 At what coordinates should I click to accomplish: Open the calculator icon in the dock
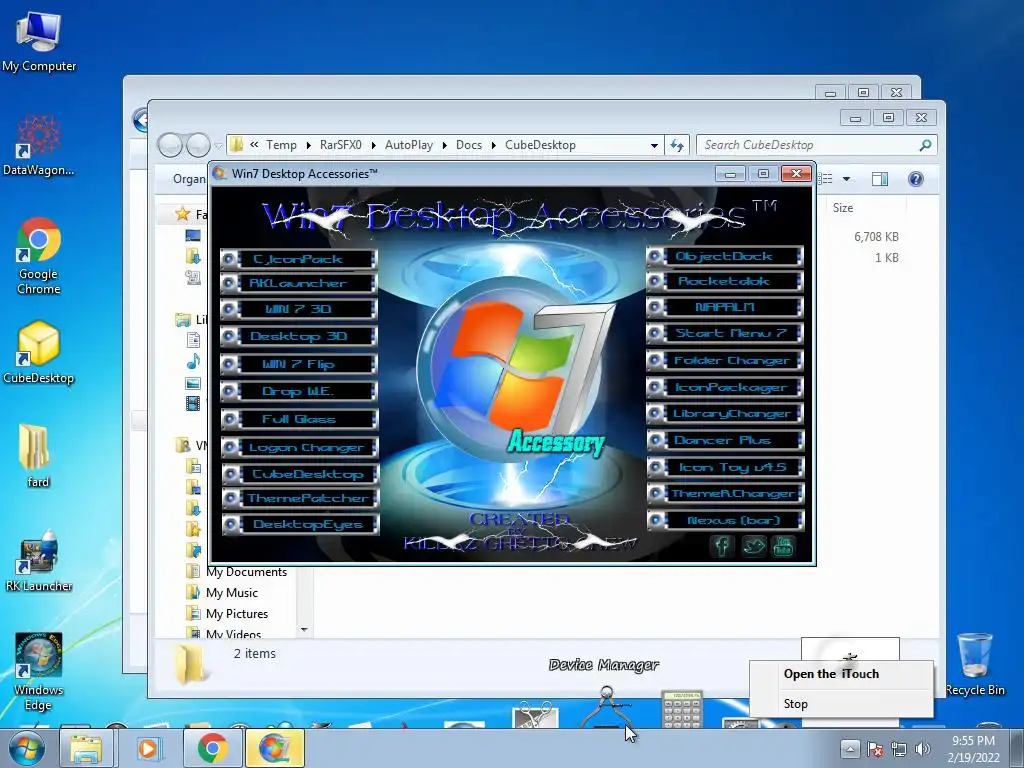pyautogui.click(x=682, y=709)
